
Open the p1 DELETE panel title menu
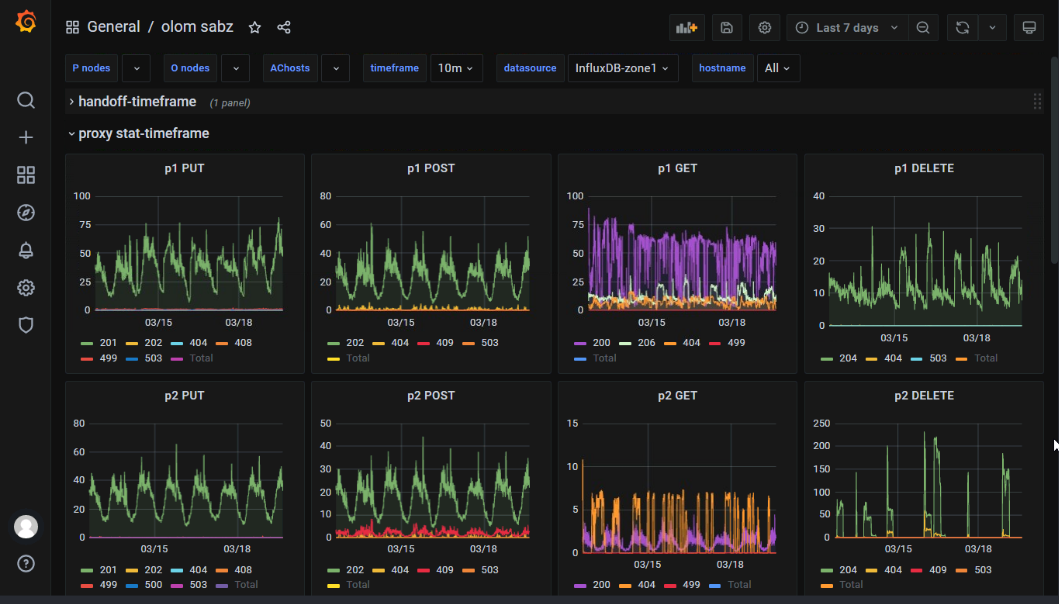(923, 169)
